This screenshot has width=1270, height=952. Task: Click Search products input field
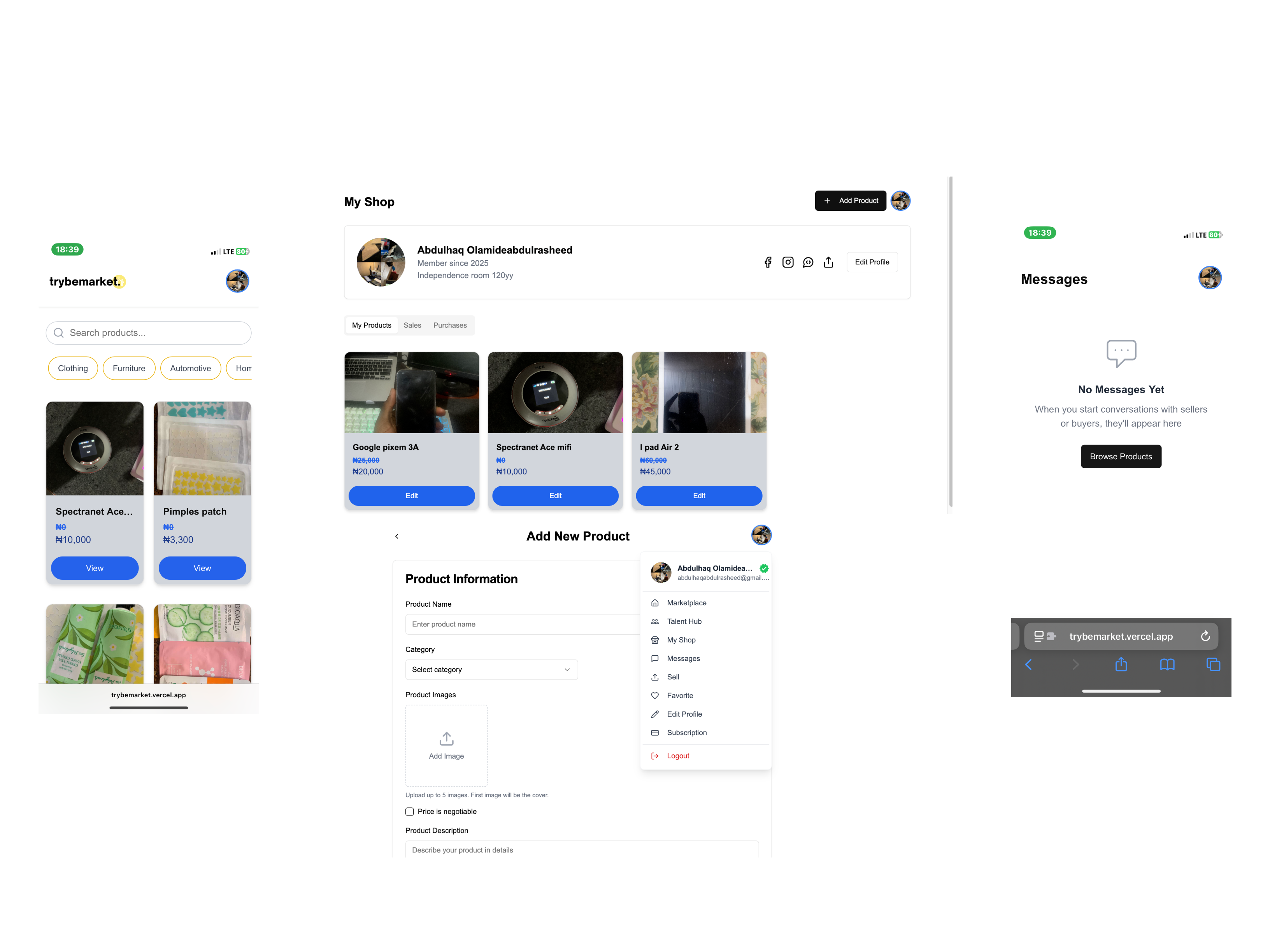pos(149,333)
